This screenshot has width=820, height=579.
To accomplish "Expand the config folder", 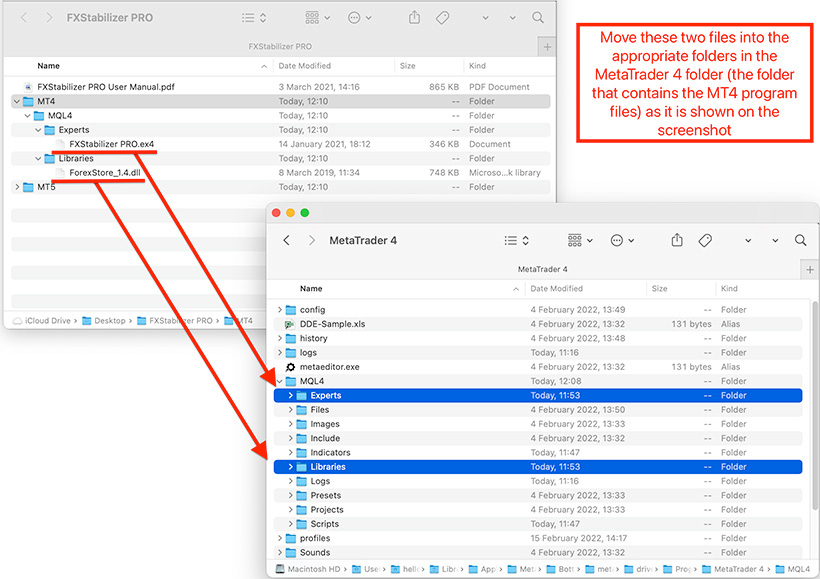I will [280, 310].
